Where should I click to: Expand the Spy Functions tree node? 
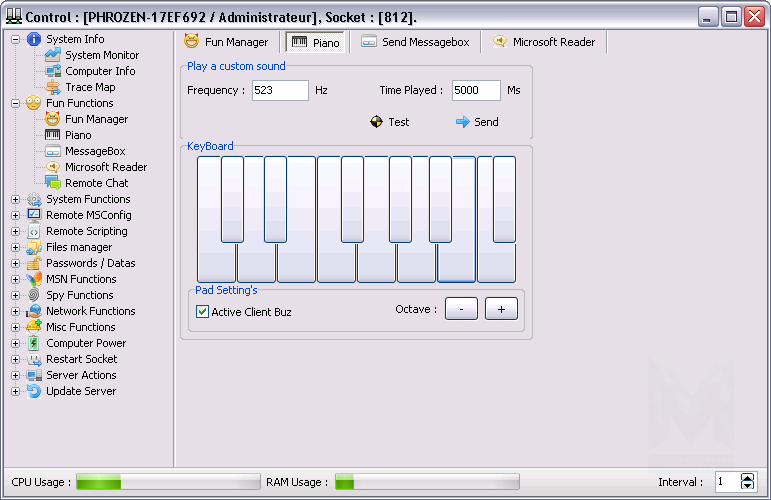click(x=15, y=295)
